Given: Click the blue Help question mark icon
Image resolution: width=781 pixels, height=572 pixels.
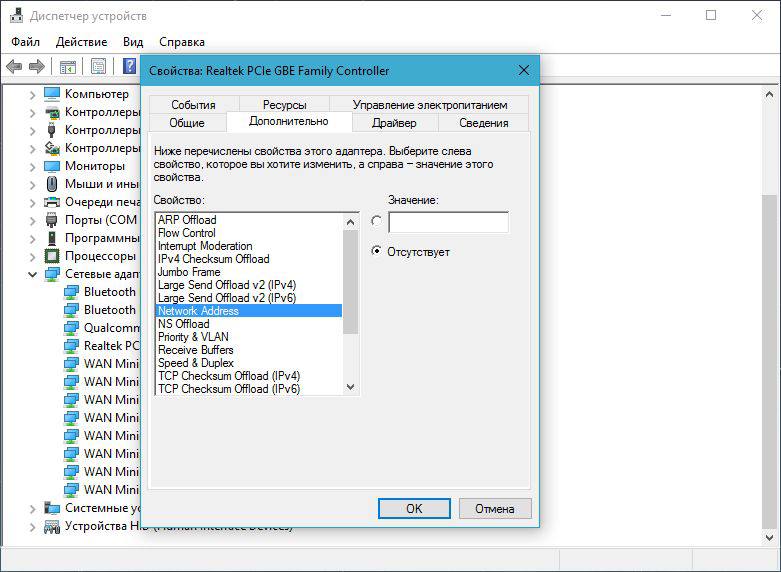Looking at the screenshot, I should coord(129,67).
